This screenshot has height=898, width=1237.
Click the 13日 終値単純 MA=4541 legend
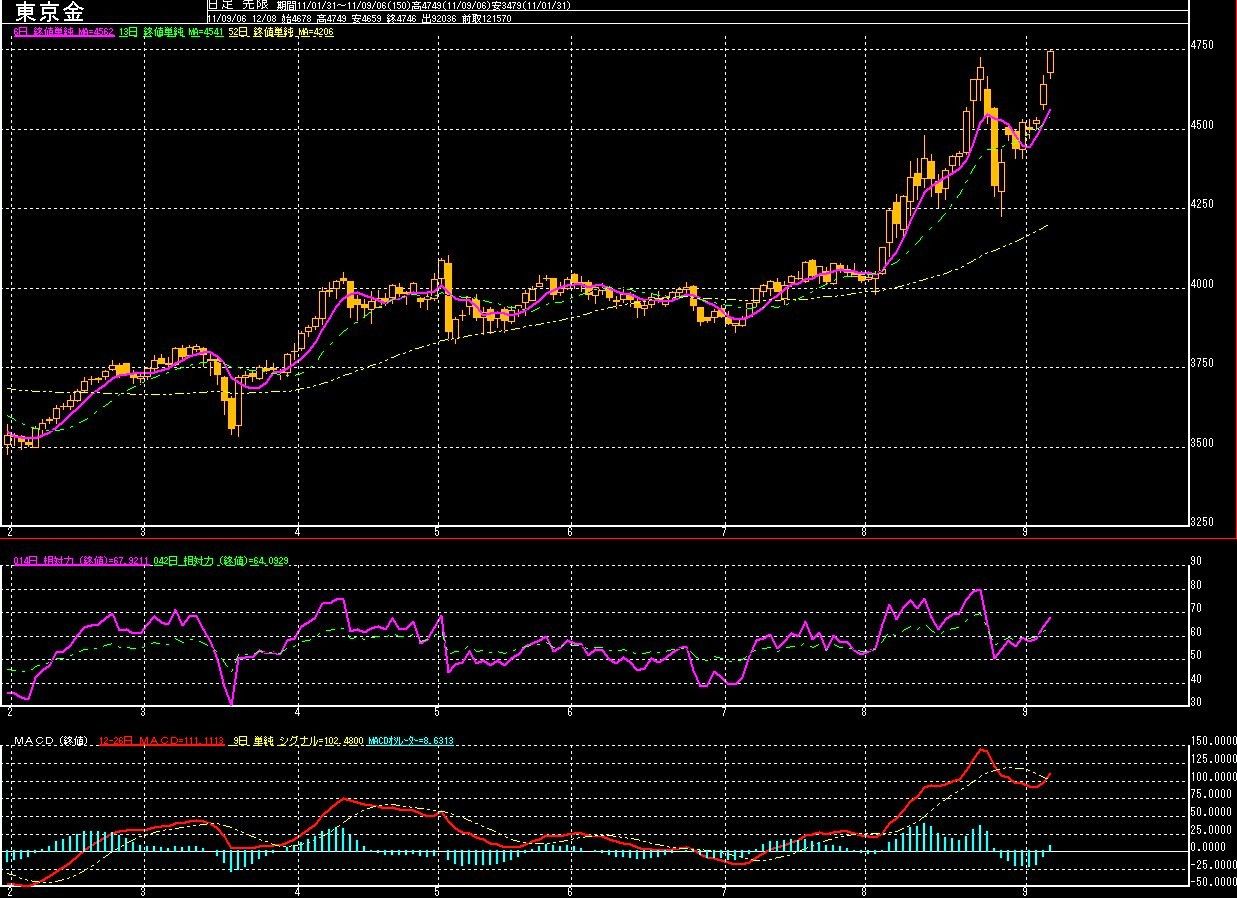(170, 32)
